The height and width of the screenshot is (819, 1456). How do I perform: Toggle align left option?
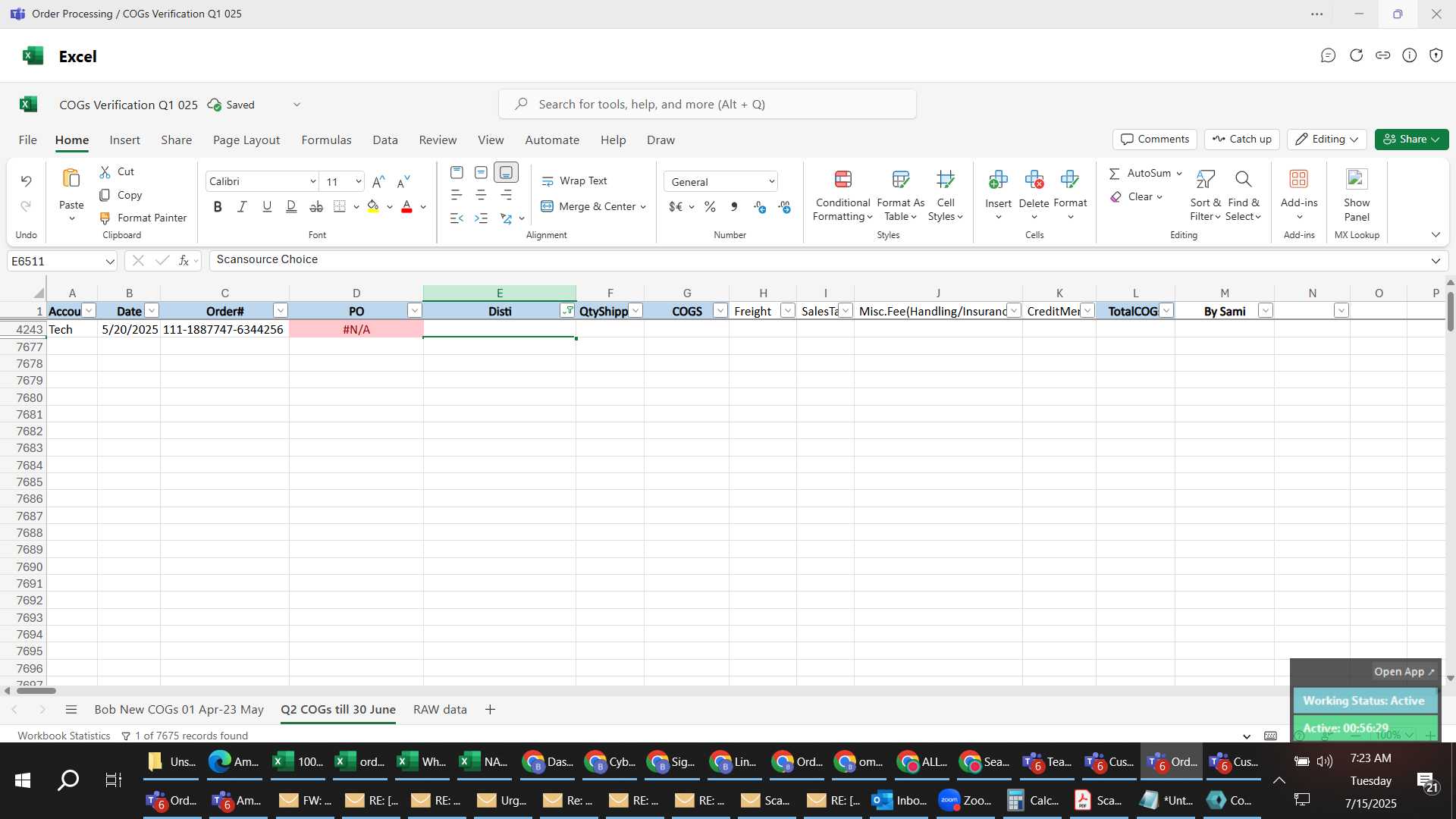(x=457, y=195)
